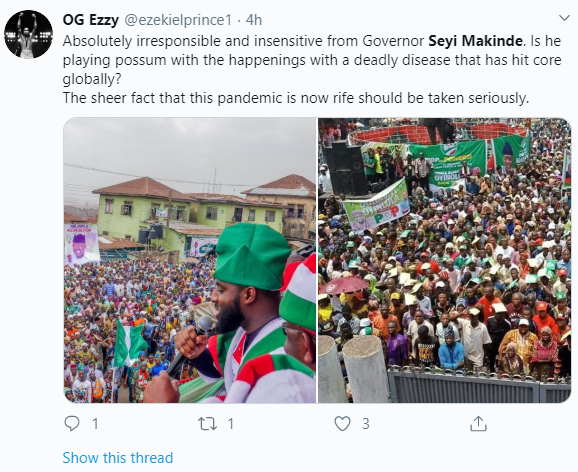This screenshot has height=472, width=578.
Task: Click the reply count number 1
Action: 95,424
